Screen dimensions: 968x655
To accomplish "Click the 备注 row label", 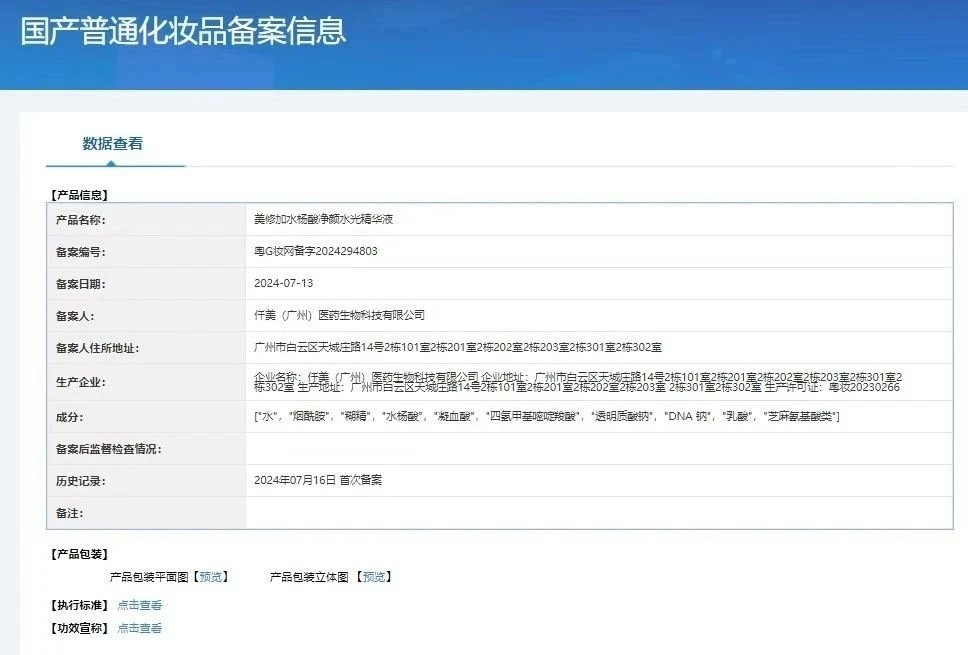I will click(69, 513).
